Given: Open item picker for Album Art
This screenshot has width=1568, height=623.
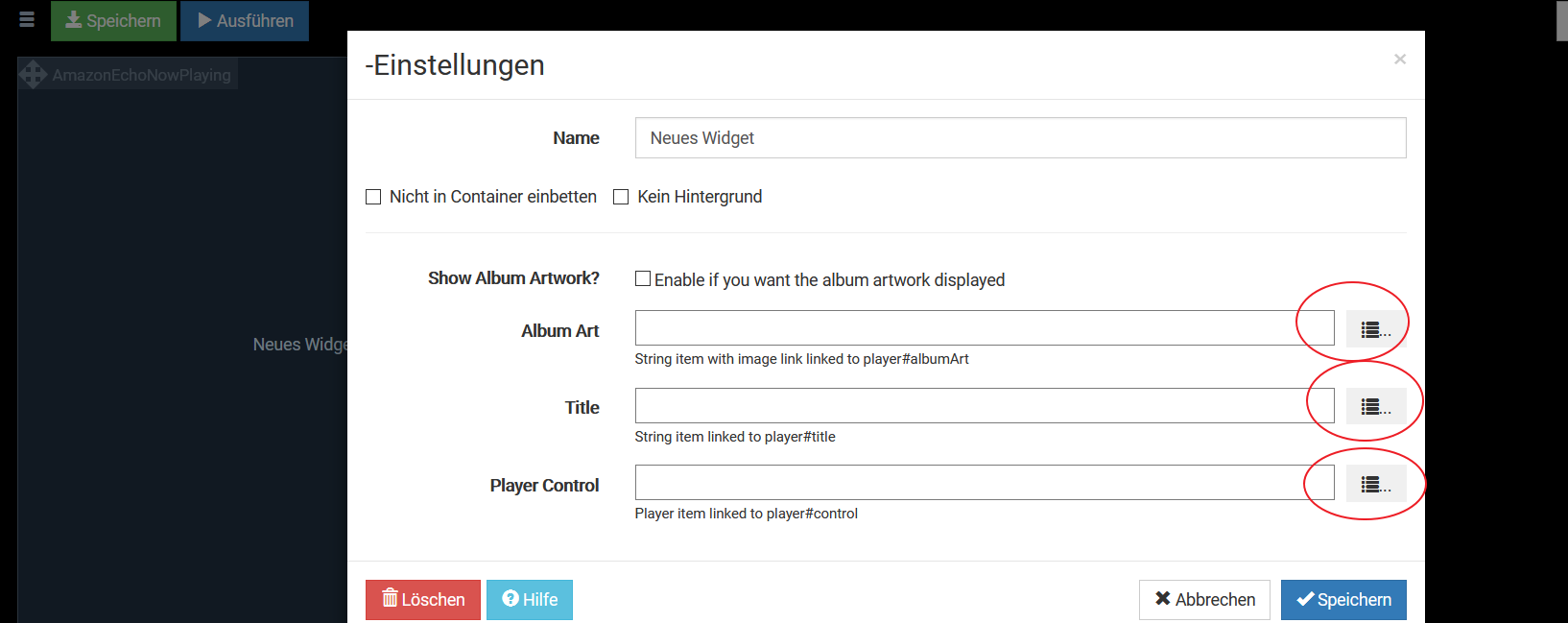Looking at the screenshot, I should (1376, 329).
